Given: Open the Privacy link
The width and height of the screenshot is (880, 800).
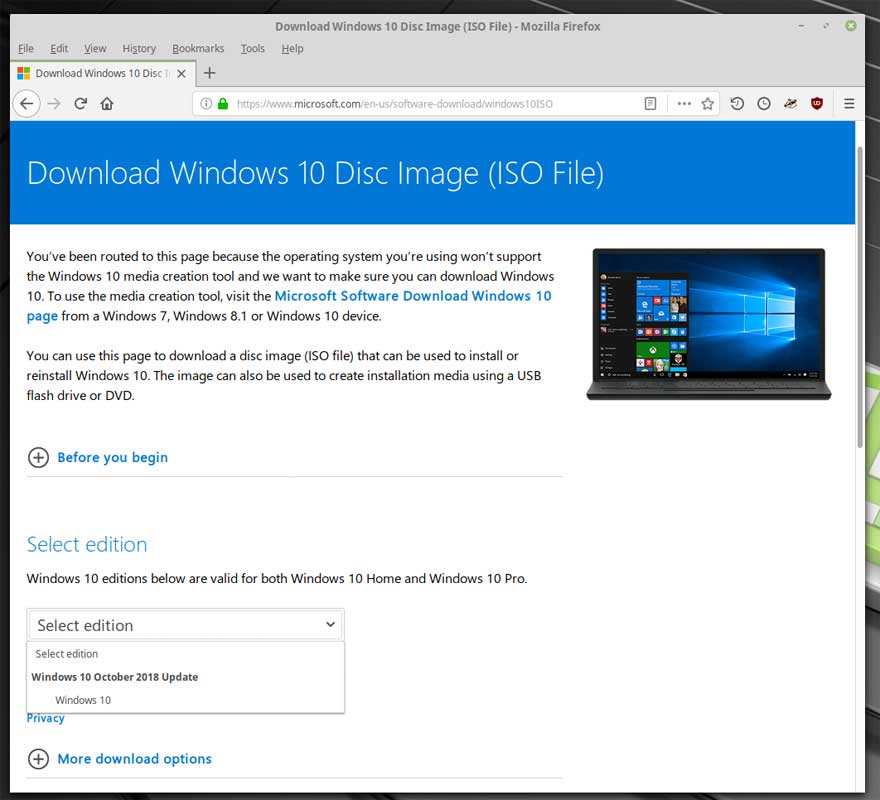Looking at the screenshot, I should click(x=45, y=718).
